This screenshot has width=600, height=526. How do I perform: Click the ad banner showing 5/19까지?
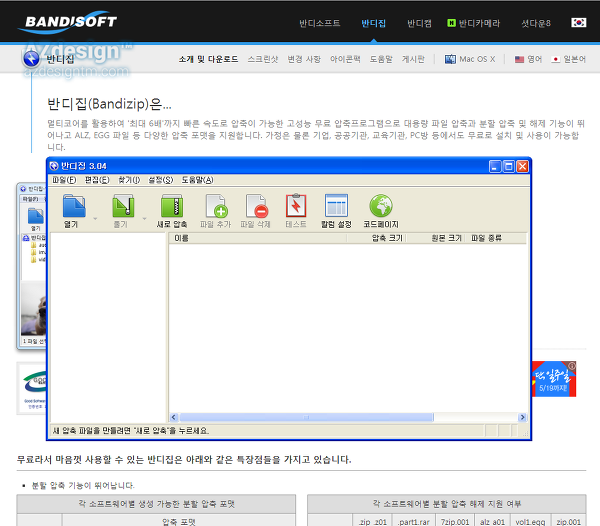click(554, 379)
